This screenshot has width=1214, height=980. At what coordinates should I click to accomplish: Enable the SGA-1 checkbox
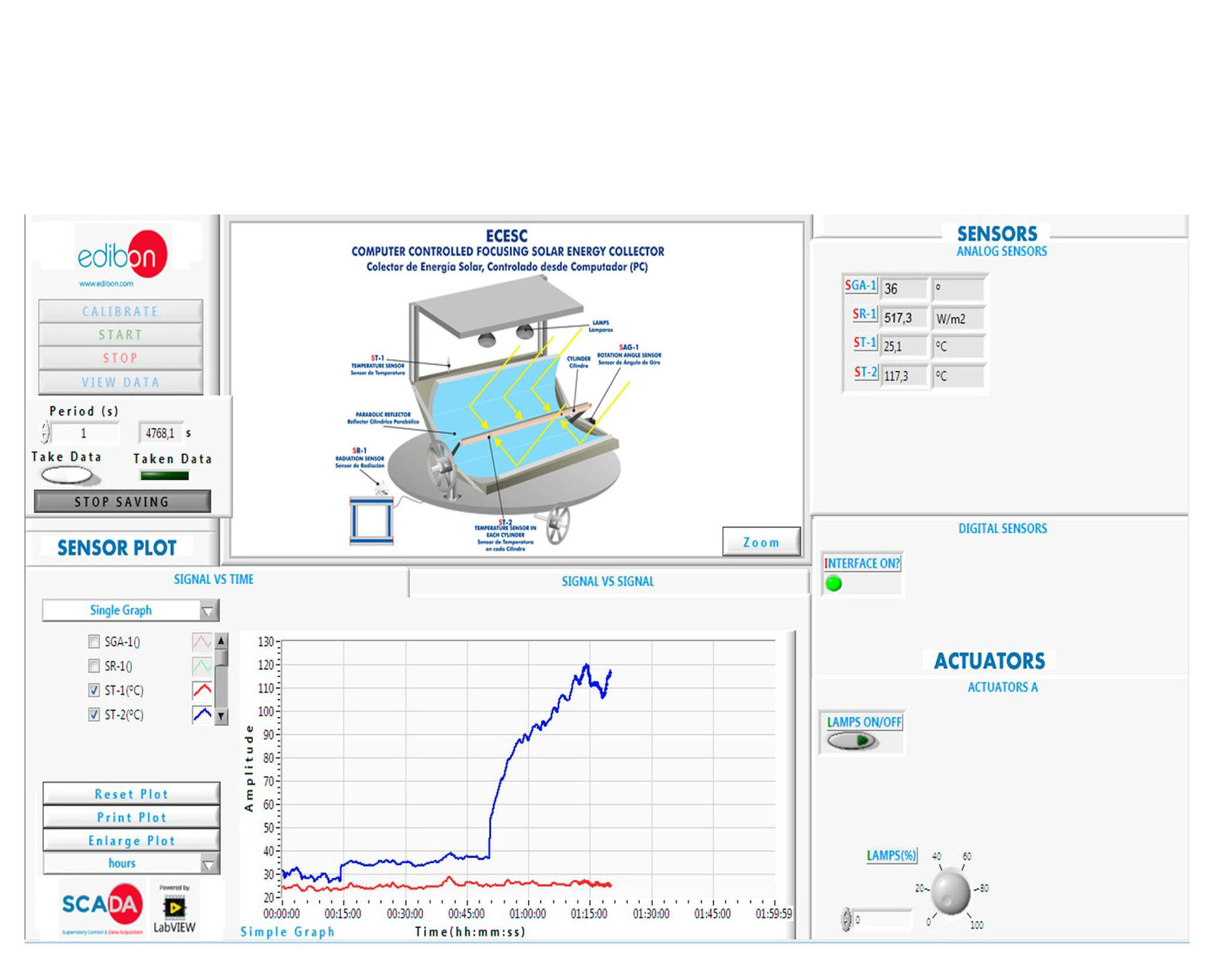tap(94, 642)
